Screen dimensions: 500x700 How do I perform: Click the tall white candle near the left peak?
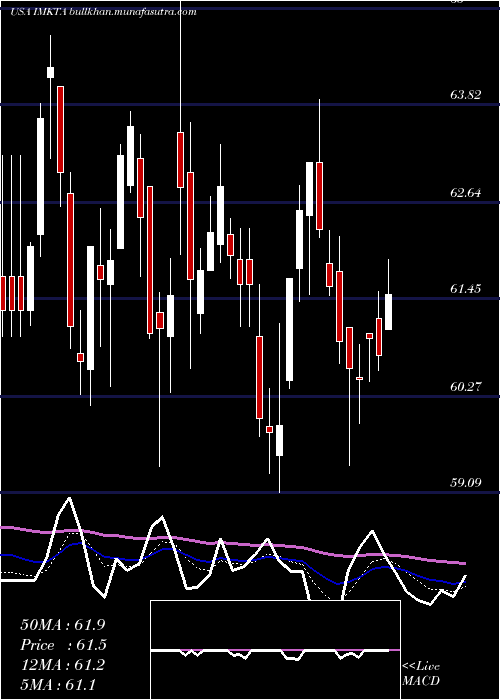click(x=41, y=176)
